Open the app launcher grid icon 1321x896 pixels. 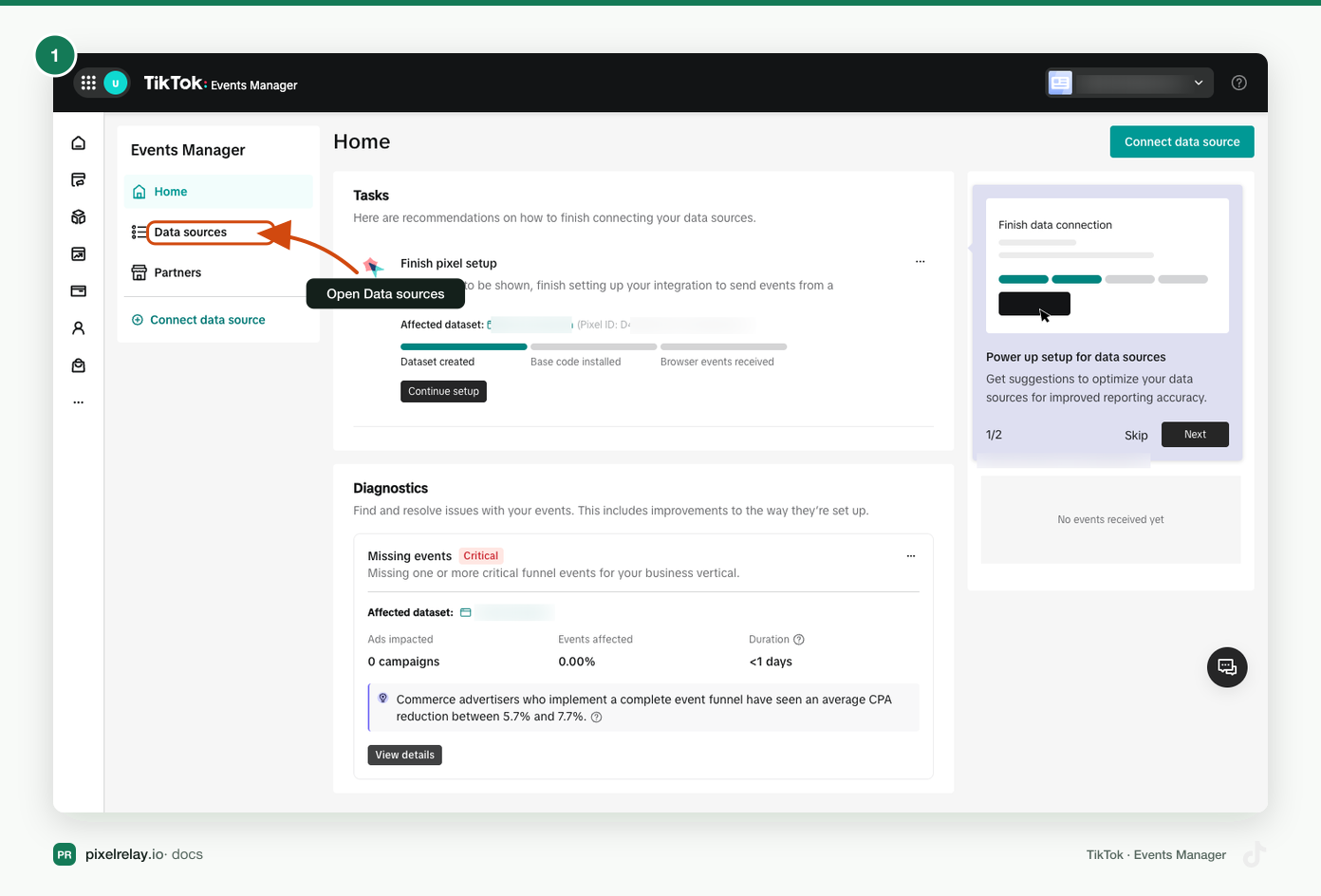tap(88, 83)
